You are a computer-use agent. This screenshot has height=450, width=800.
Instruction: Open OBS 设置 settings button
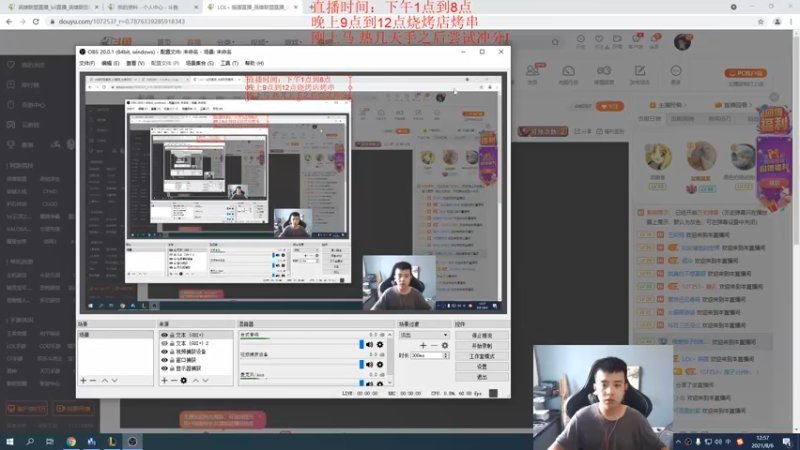coord(482,366)
